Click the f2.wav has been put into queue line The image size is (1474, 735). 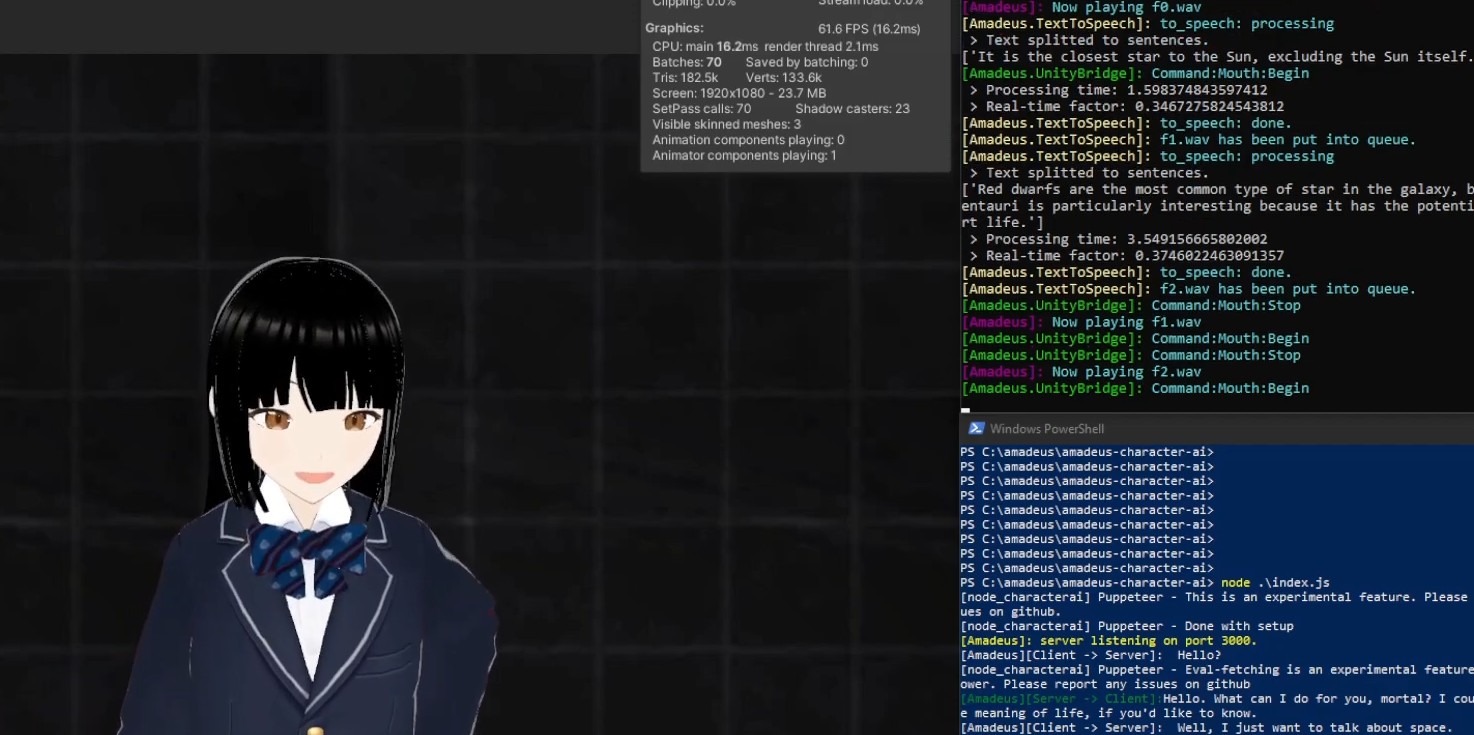[x=1188, y=289]
